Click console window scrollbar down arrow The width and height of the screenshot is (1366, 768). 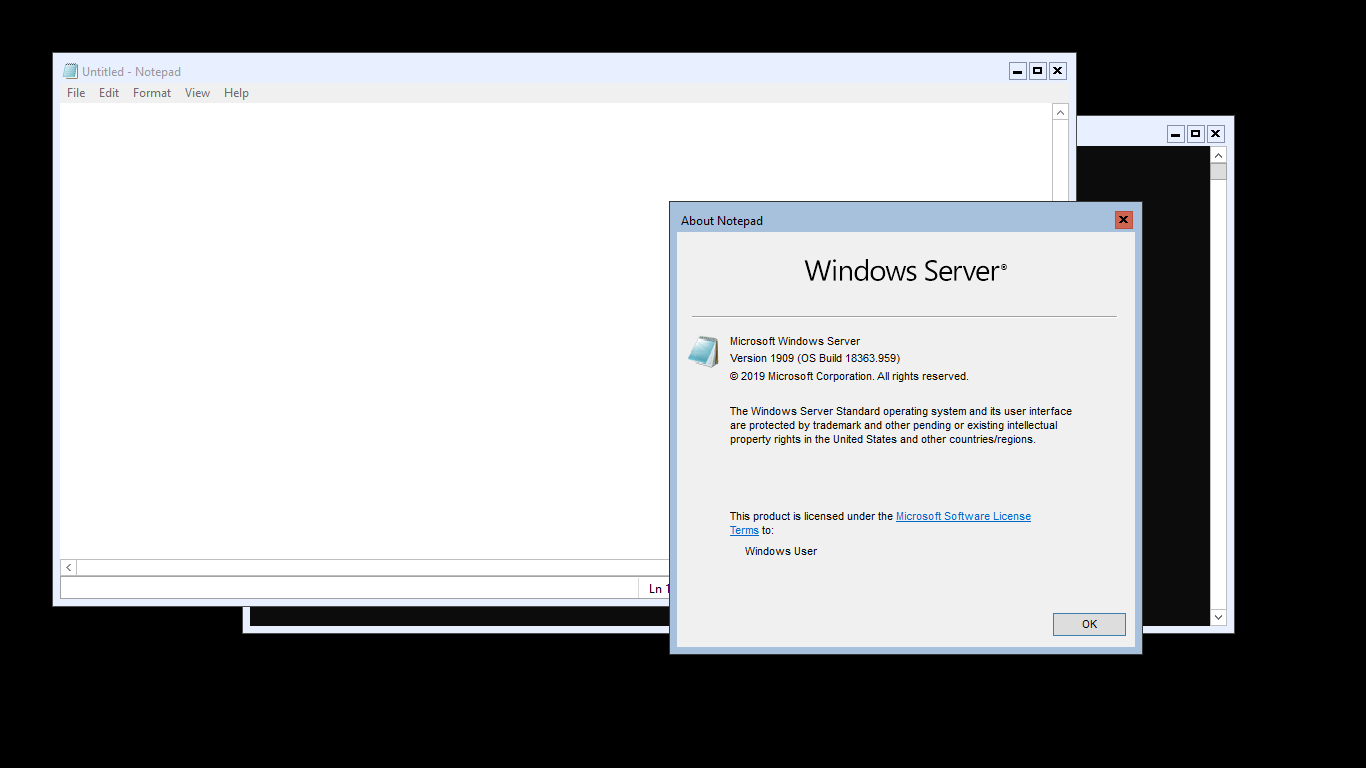(x=1218, y=618)
